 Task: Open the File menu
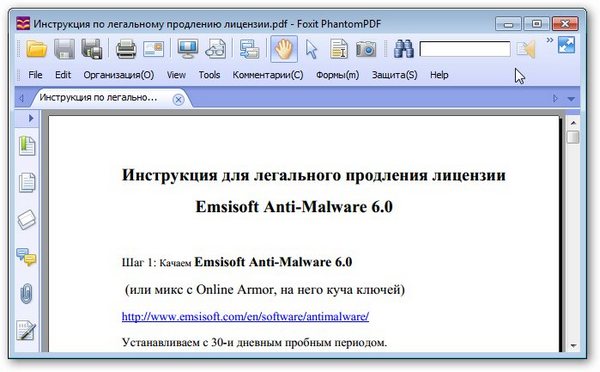click(x=35, y=75)
